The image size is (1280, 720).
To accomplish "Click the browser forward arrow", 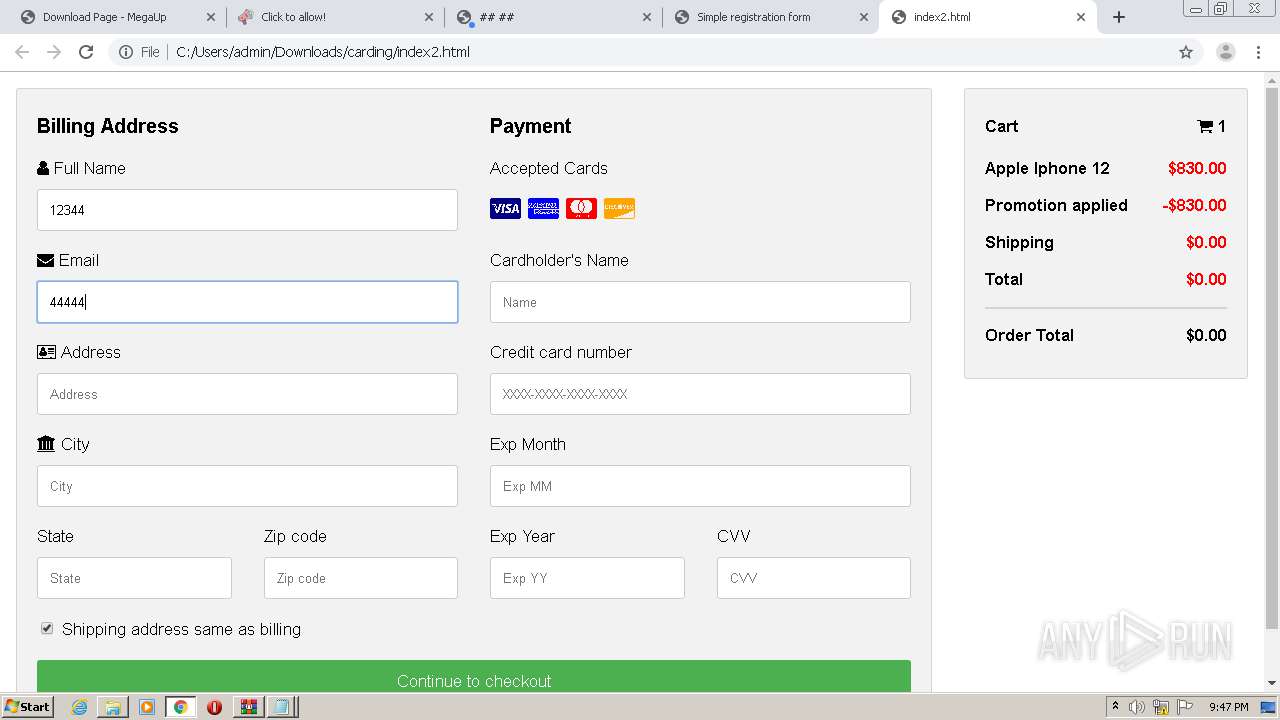I will point(54,52).
